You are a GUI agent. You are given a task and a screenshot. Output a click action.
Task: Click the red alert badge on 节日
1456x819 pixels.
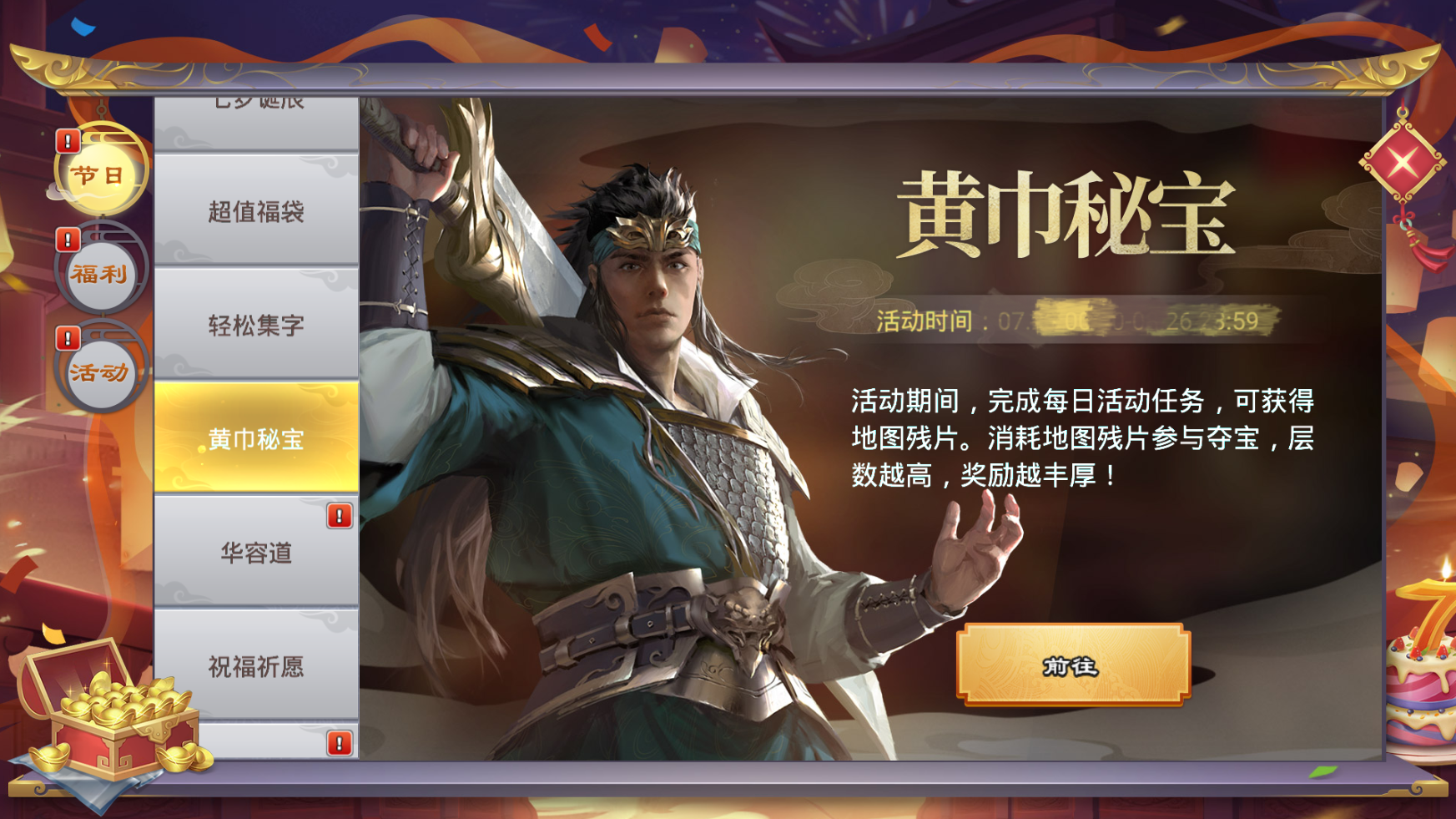68,140
